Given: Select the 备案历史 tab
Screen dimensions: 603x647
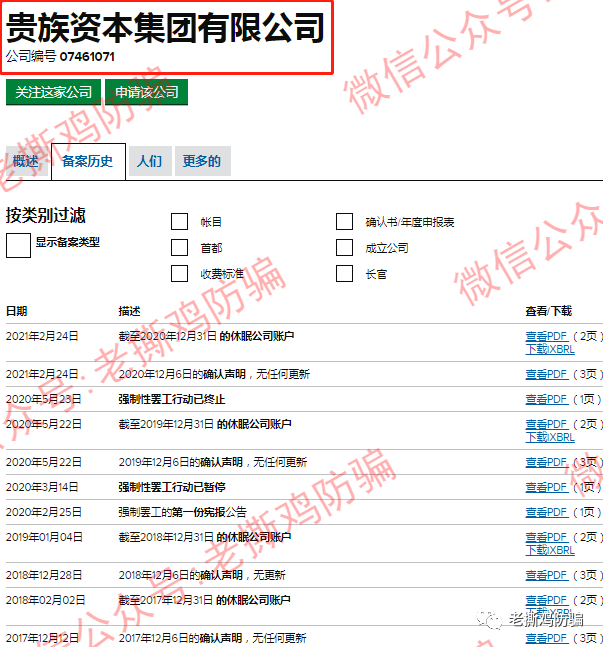Looking at the screenshot, I should click(88, 161).
